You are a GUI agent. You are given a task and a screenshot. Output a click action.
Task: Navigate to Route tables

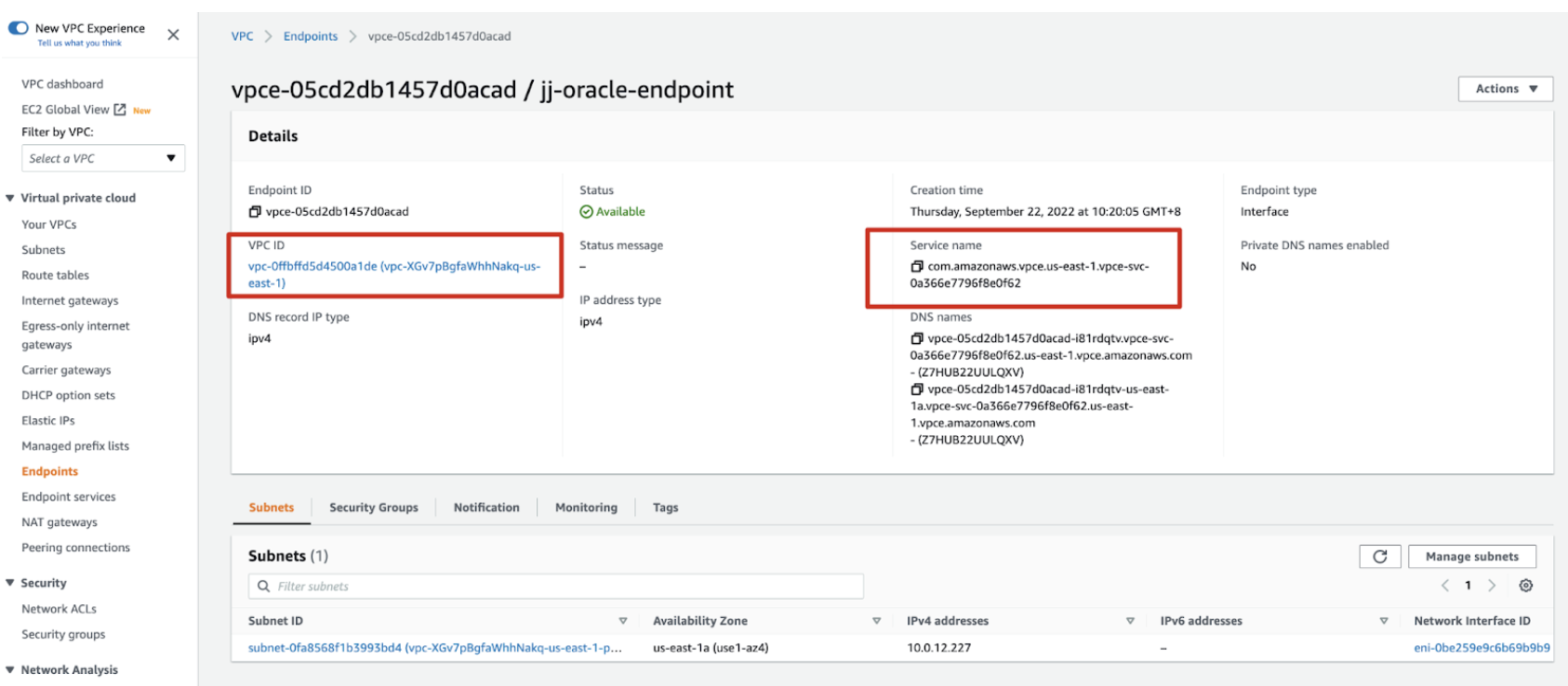[56, 275]
